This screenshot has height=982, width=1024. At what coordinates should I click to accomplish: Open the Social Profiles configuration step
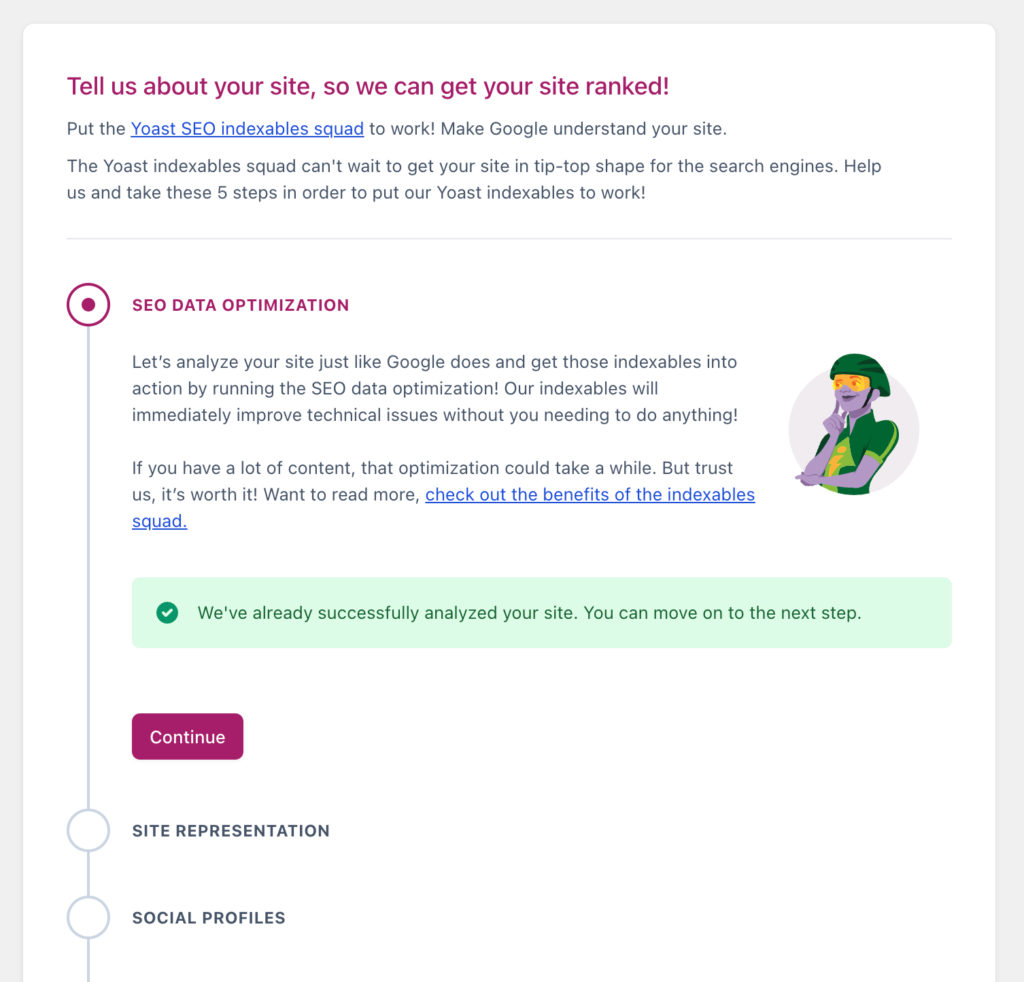pos(208,917)
